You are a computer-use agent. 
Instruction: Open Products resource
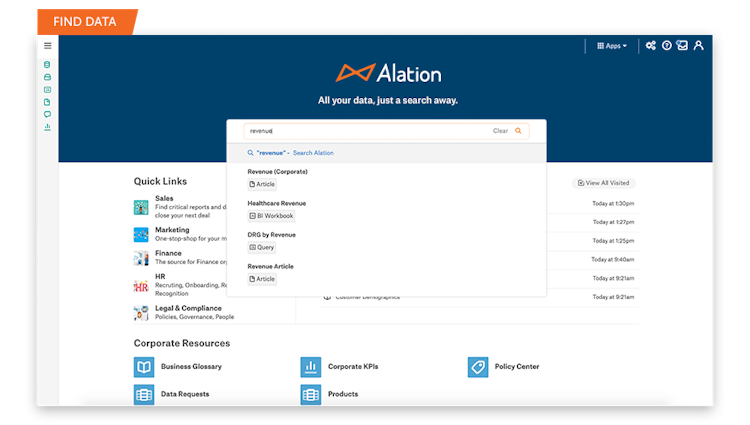[343, 394]
